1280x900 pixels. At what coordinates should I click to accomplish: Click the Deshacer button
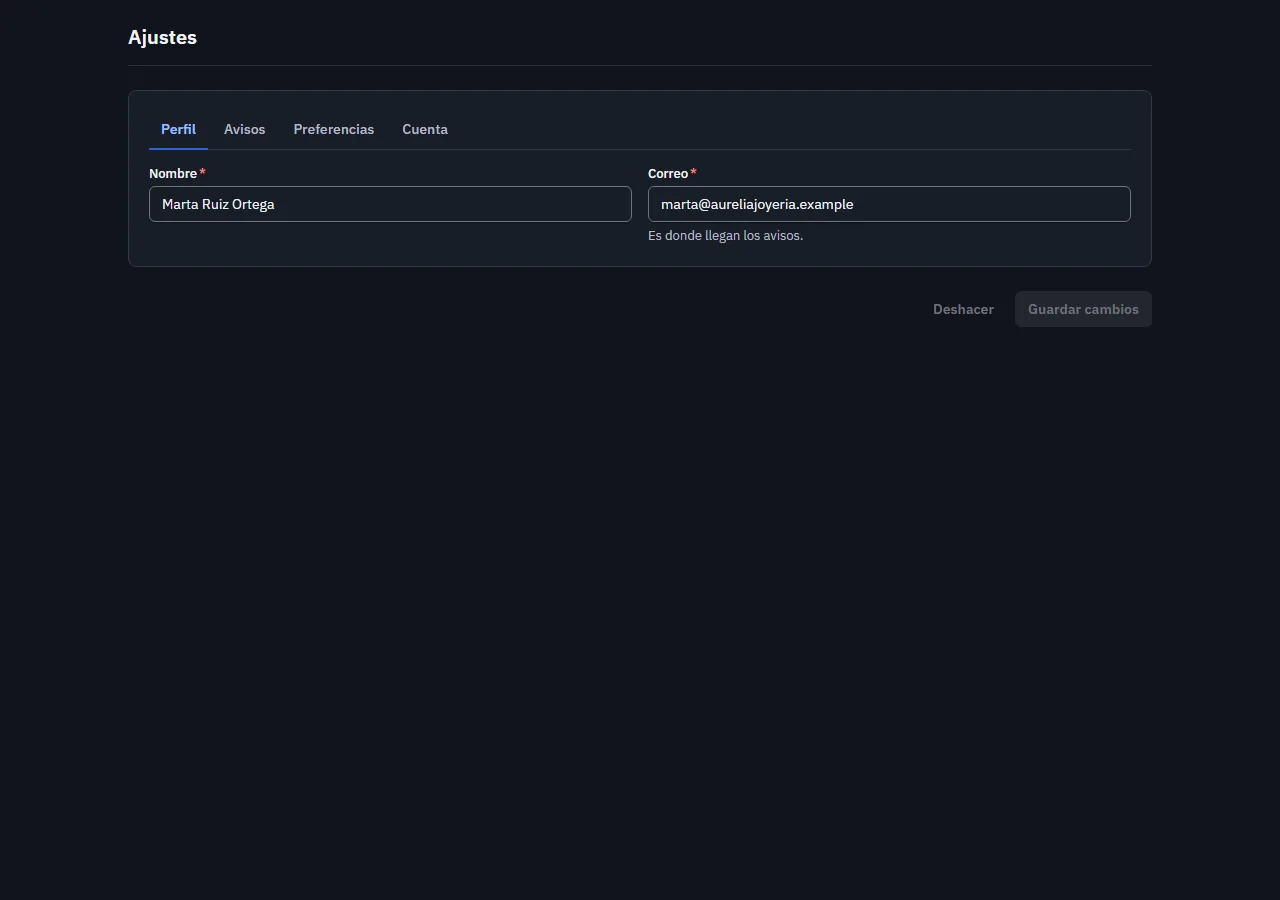963,309
